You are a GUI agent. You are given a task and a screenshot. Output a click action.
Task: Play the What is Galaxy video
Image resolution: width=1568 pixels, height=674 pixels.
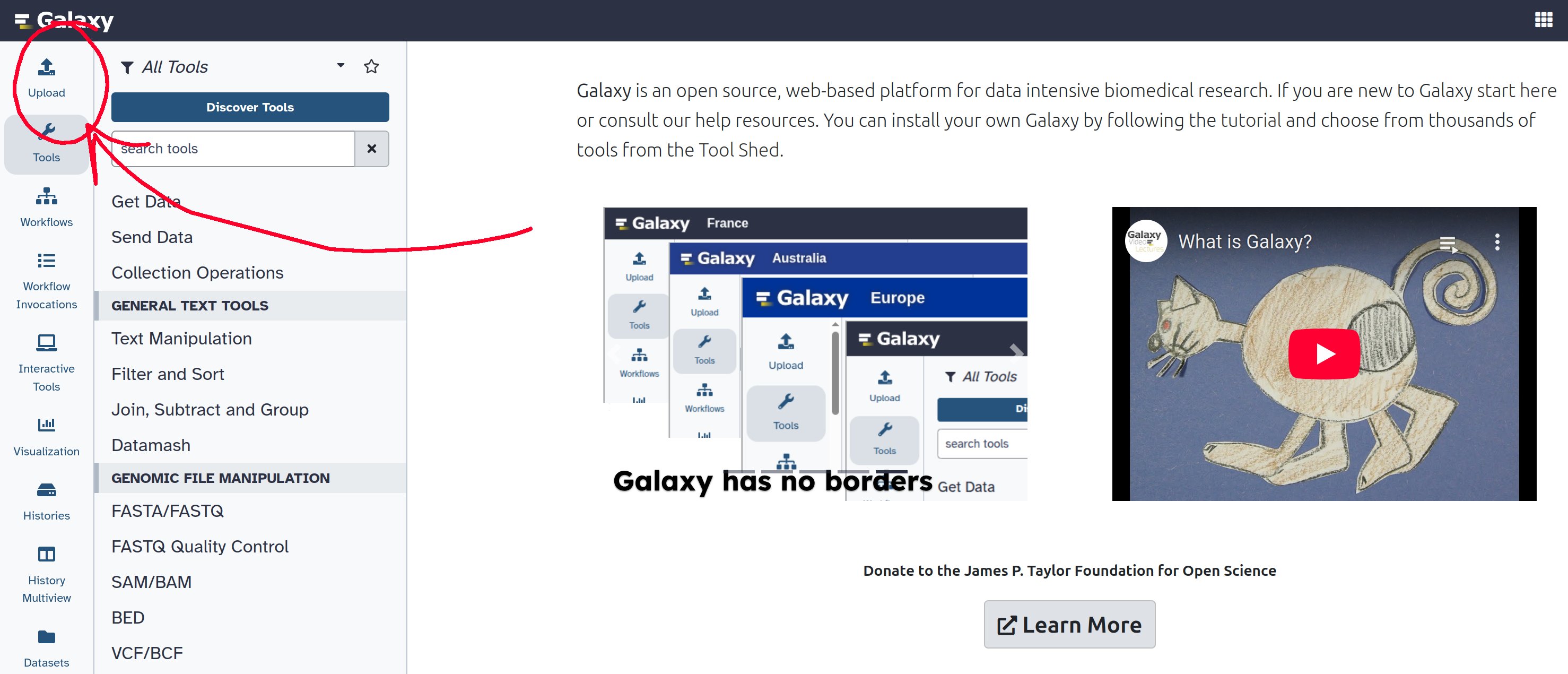pyautogui.click(x=1324, y=354)
